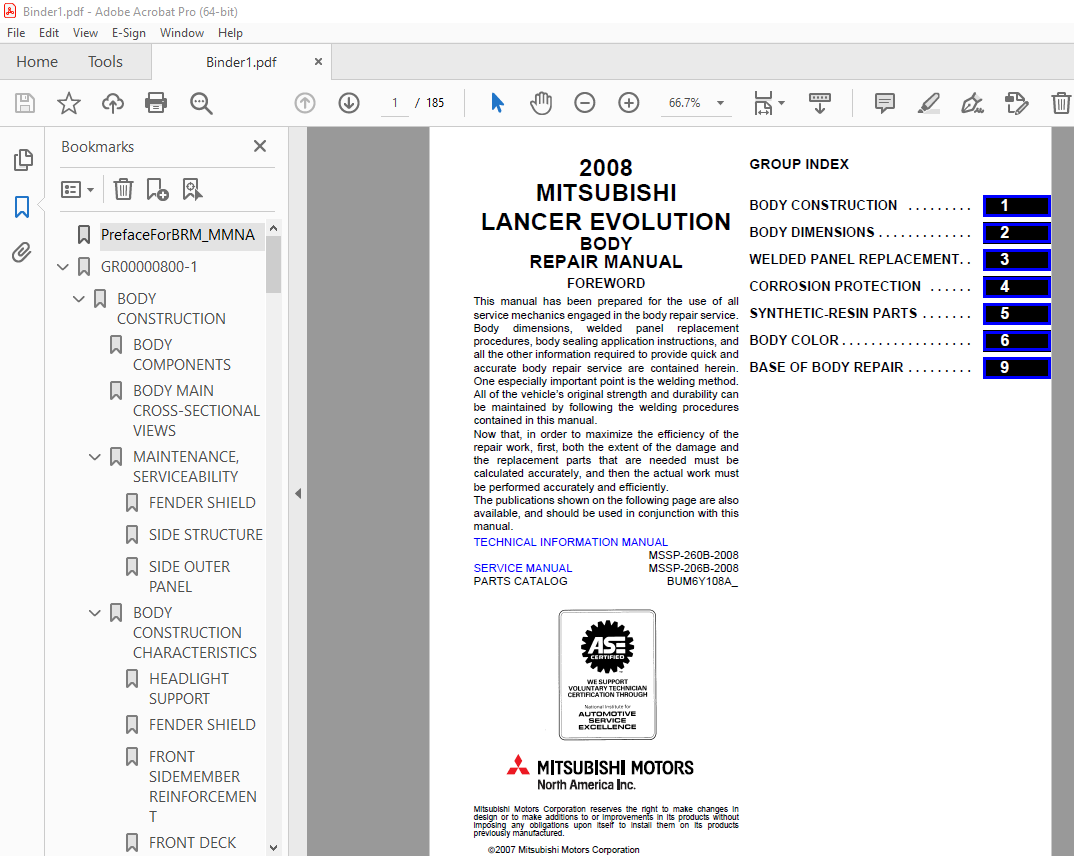
Task: Collapse the MAINTENANCE, SERVICEABILITY bookmark
Action: 96,457
